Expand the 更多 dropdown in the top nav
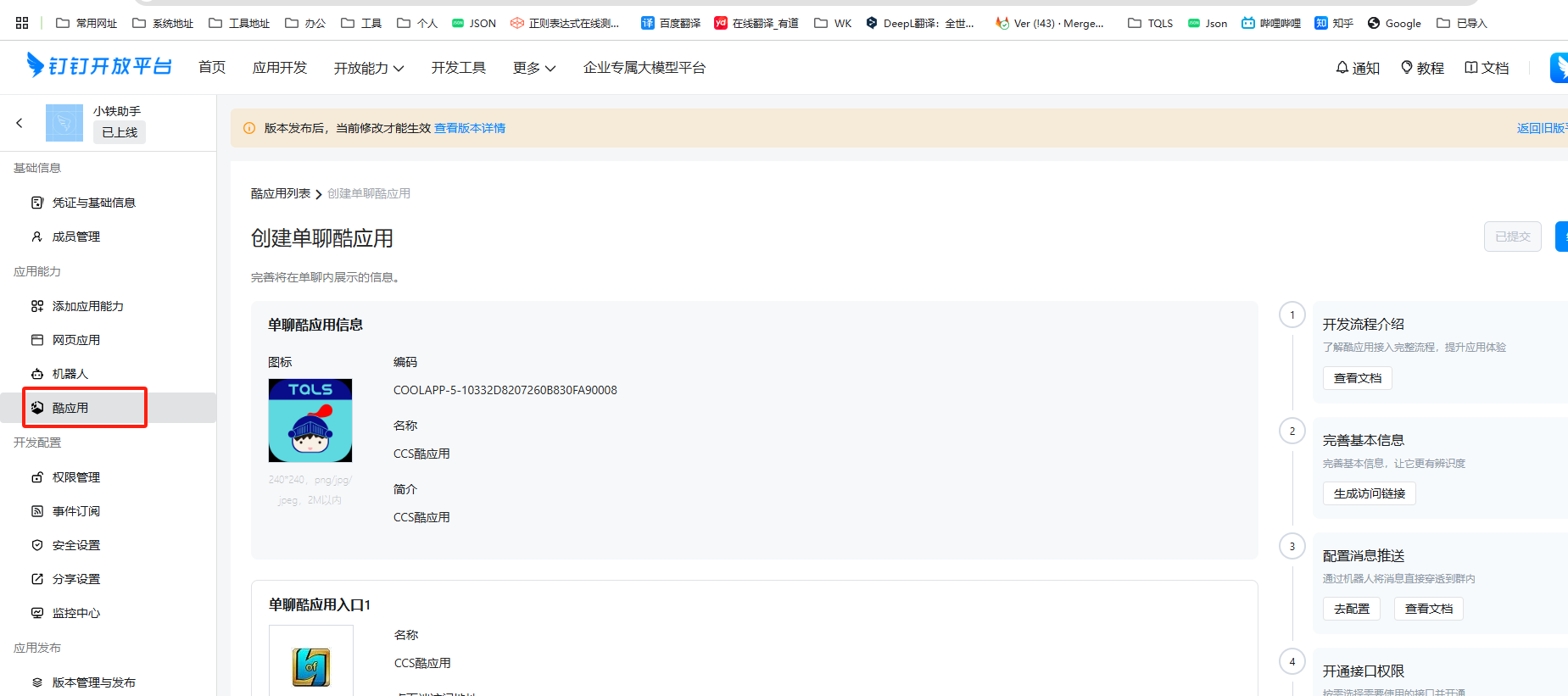This screenshot has width=1568, height=696. coord(534,68)
